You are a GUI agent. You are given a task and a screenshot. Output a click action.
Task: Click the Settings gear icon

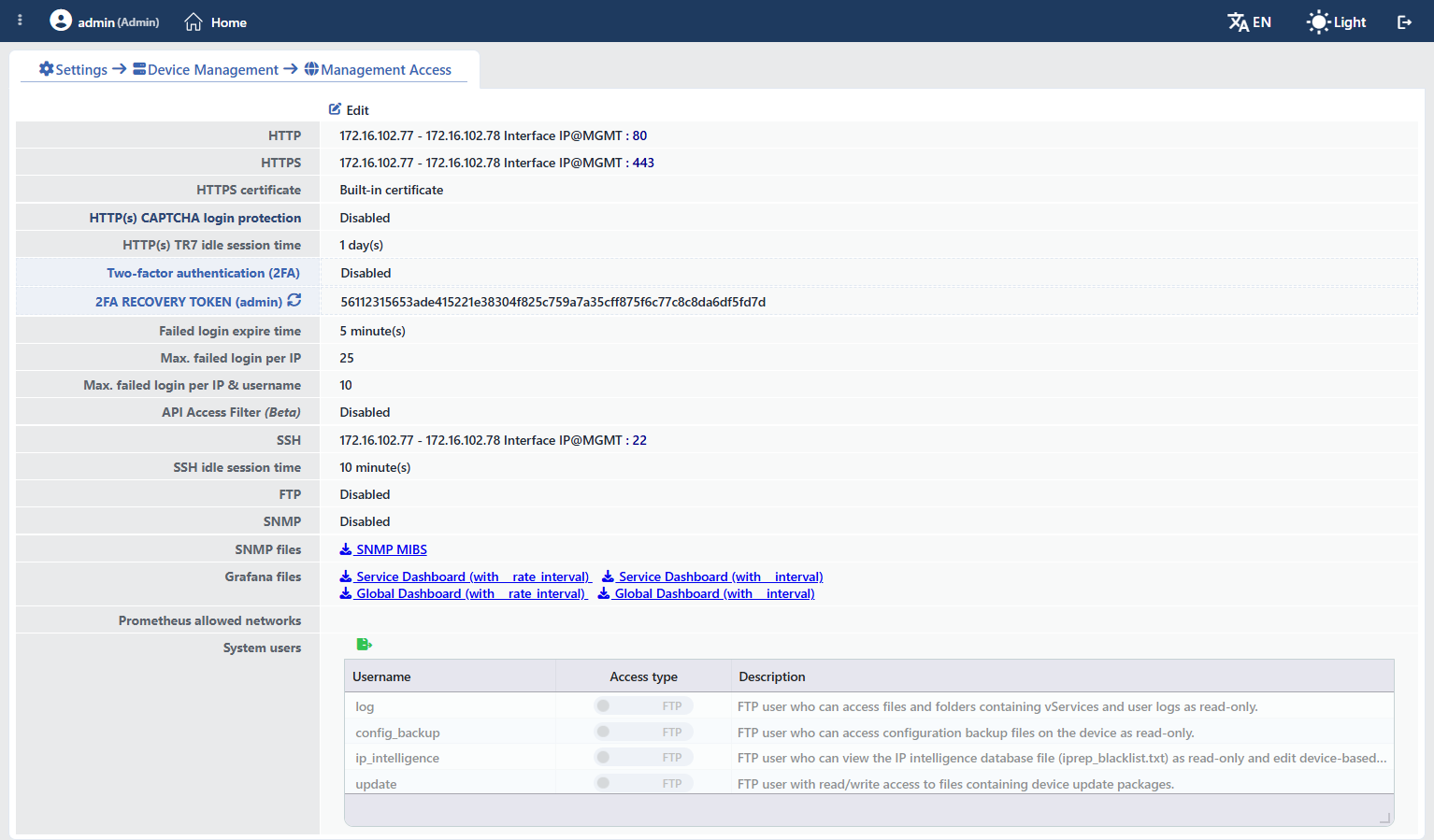(x=46, y=69)
